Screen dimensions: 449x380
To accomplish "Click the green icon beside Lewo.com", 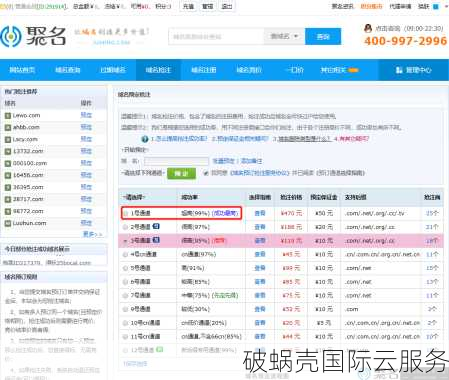I will pyautogui.click(x=8, y=116).
